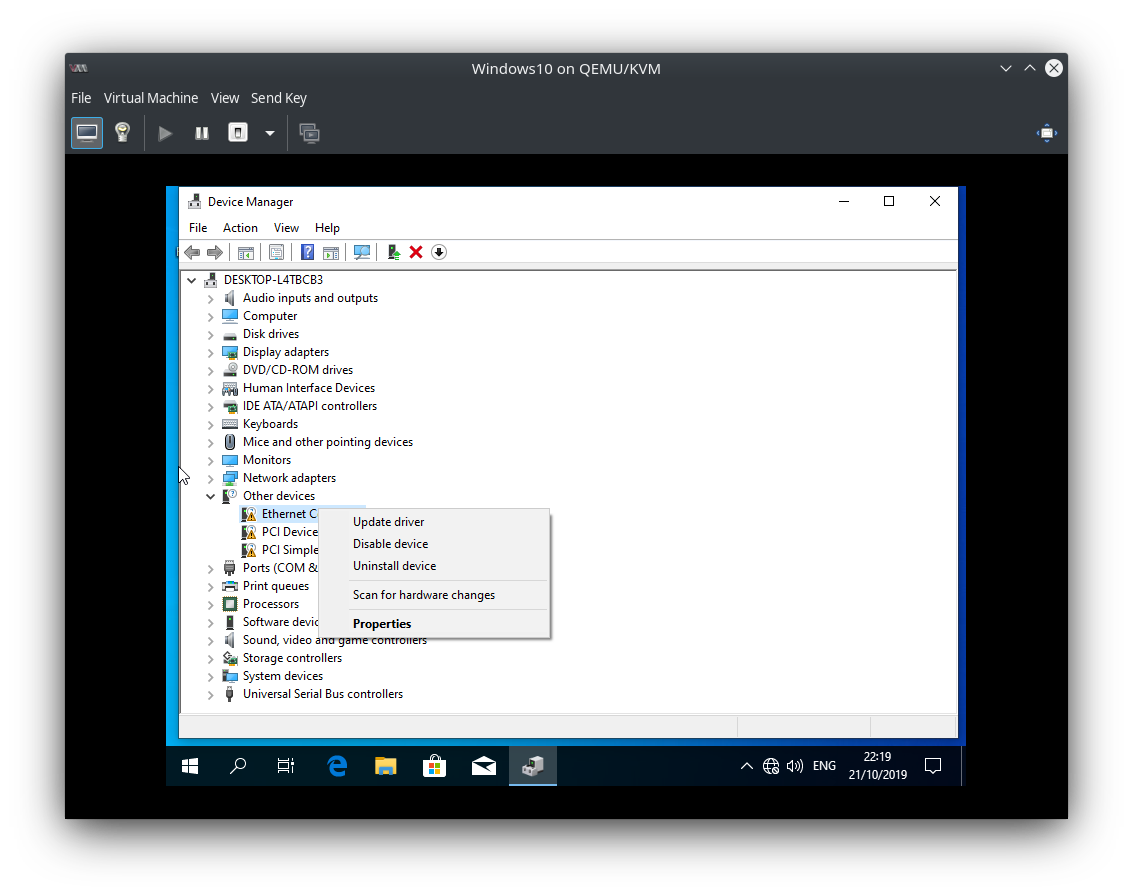Show the graphical console in QEMU toolbar

click(x=87, y=133)
